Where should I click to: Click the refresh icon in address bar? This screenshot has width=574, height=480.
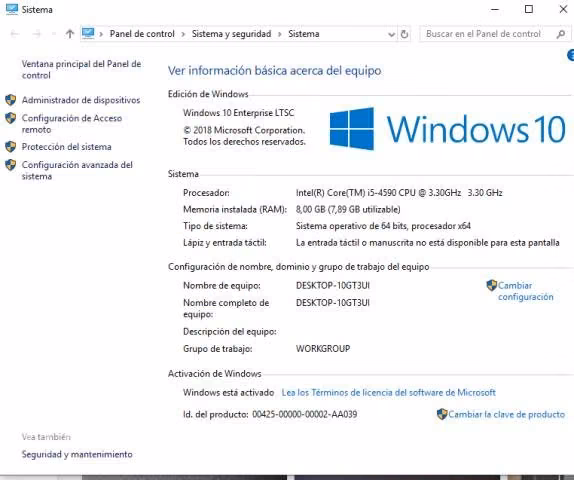point(404,34)
